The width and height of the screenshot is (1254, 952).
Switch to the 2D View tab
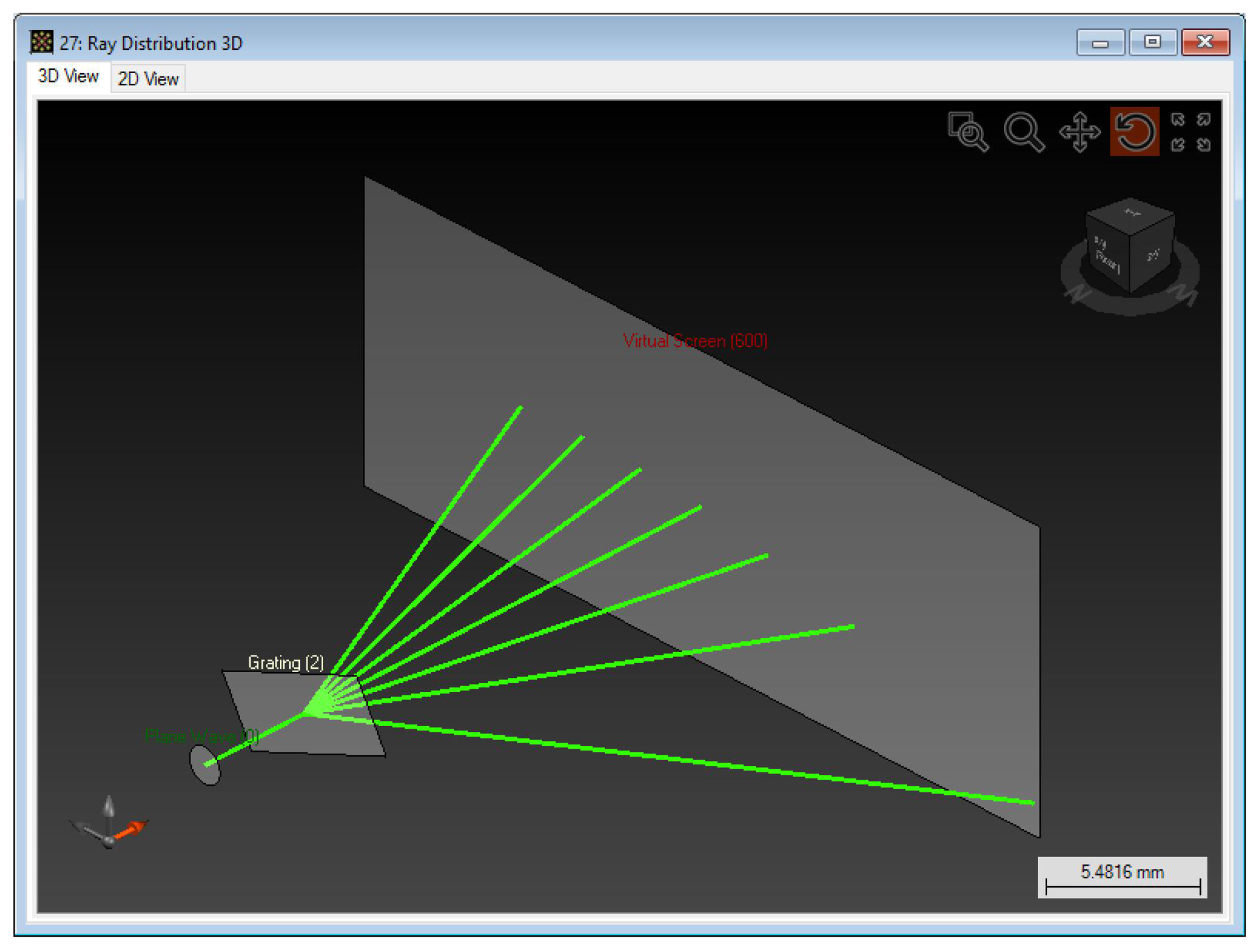(x=148, y=78)
